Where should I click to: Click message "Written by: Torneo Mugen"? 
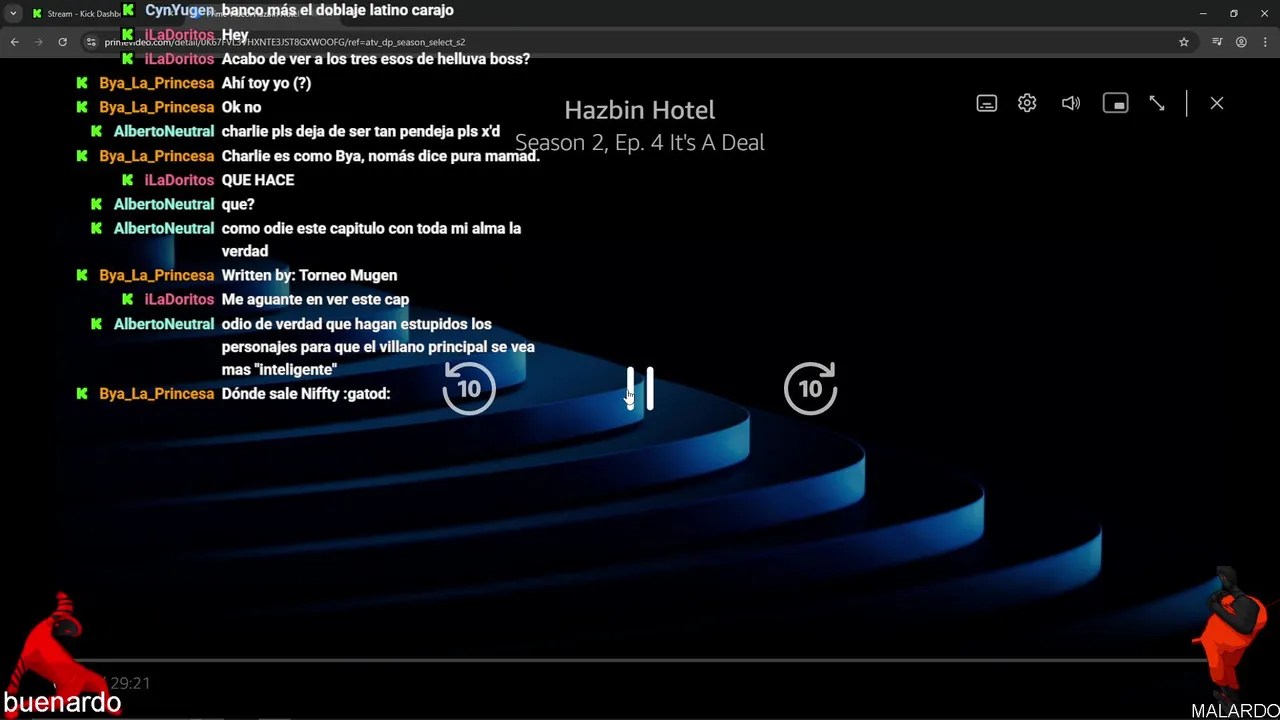(309, 275)
